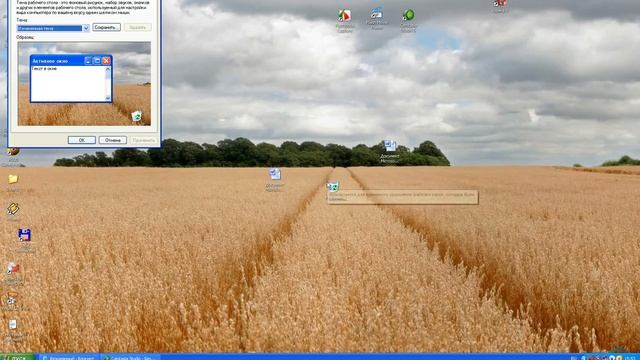640x360 pixels.
Task: Open the blue floppy disk shortcut
Action: click(x=24, y=235)
